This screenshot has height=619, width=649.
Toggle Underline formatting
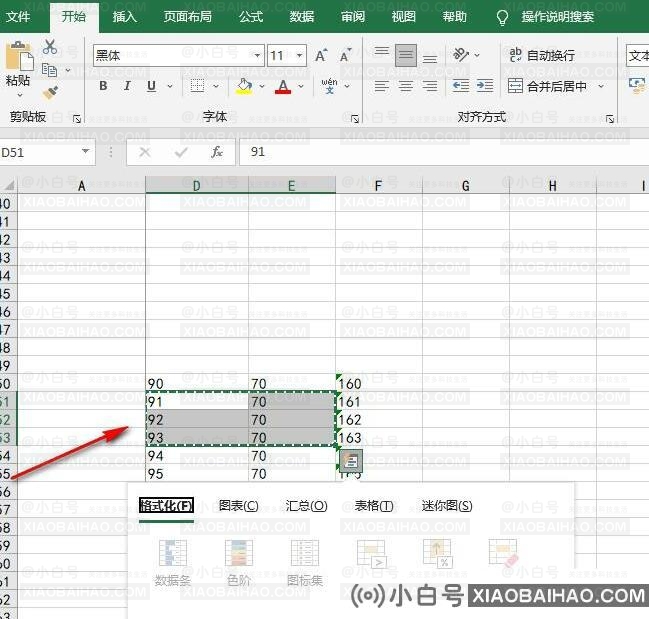151,86
